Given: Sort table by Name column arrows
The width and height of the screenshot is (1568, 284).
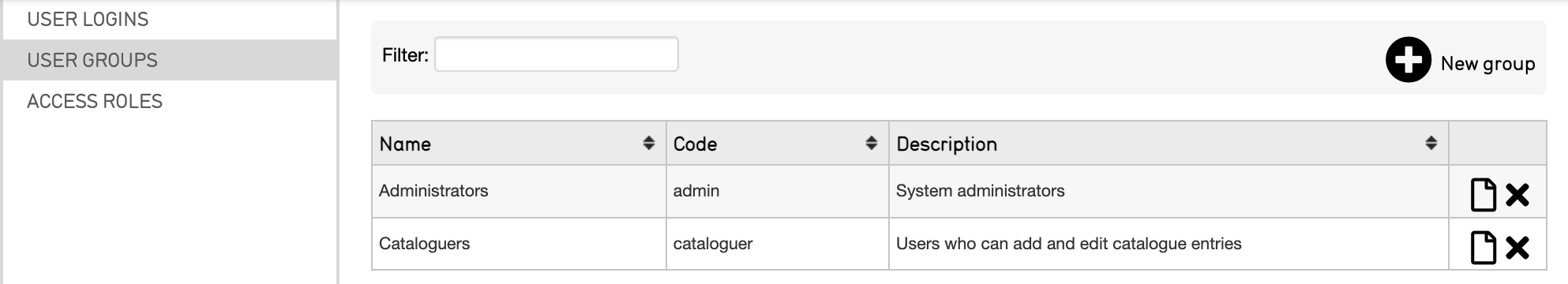Looking at the screenshot, I should [x=648, y=143].
